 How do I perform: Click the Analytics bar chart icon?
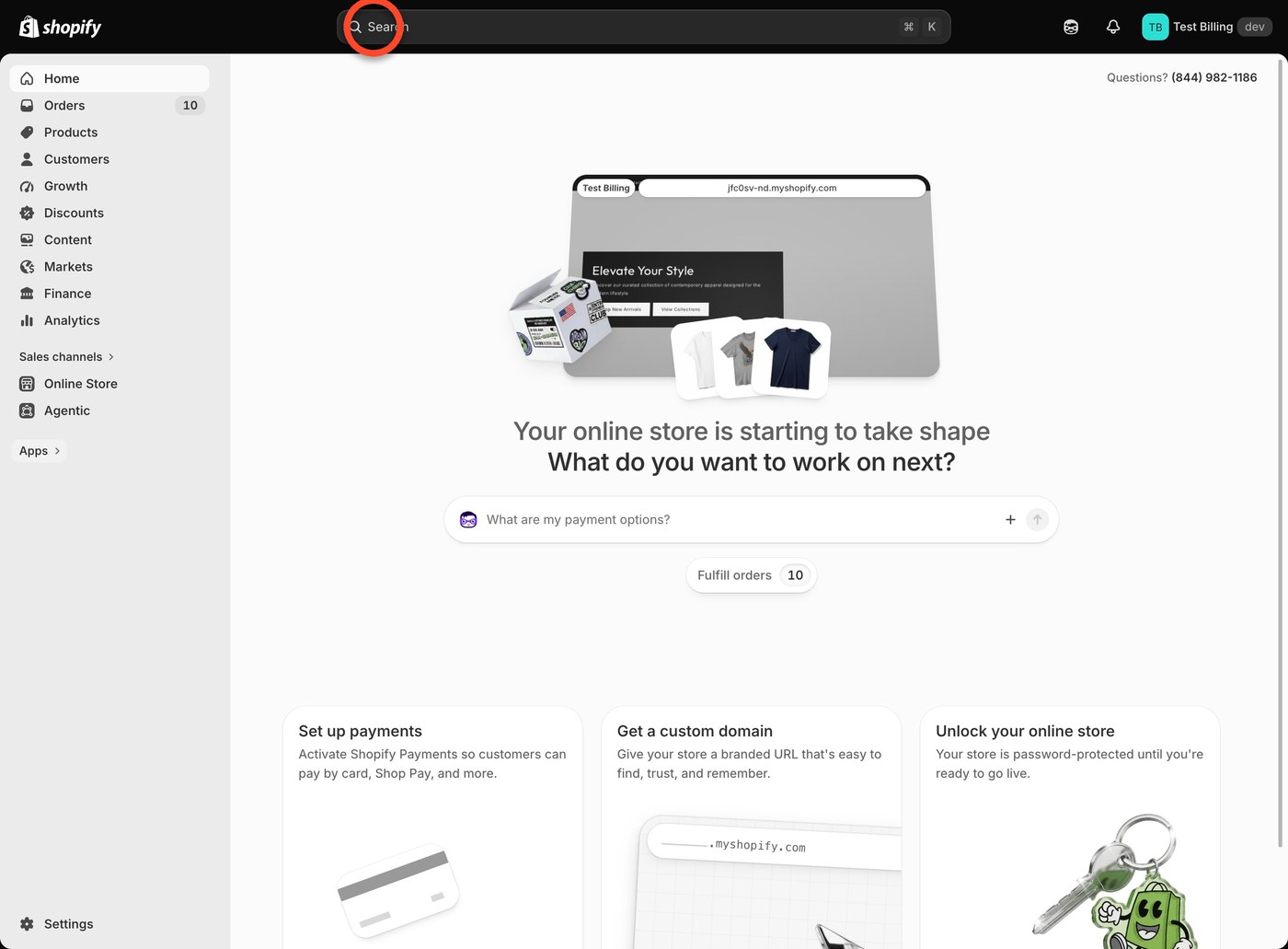tap(27, 320)
